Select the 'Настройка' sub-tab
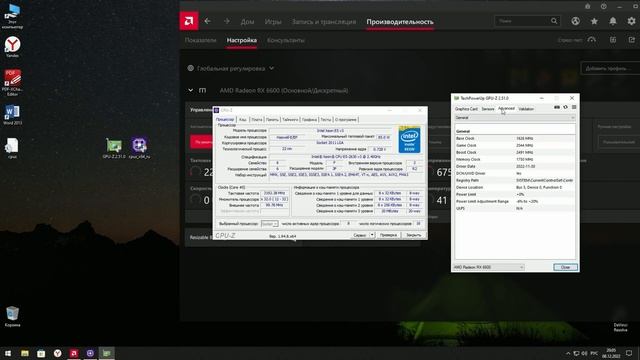Viewport: 640px width, 360px height. point(242,40)
